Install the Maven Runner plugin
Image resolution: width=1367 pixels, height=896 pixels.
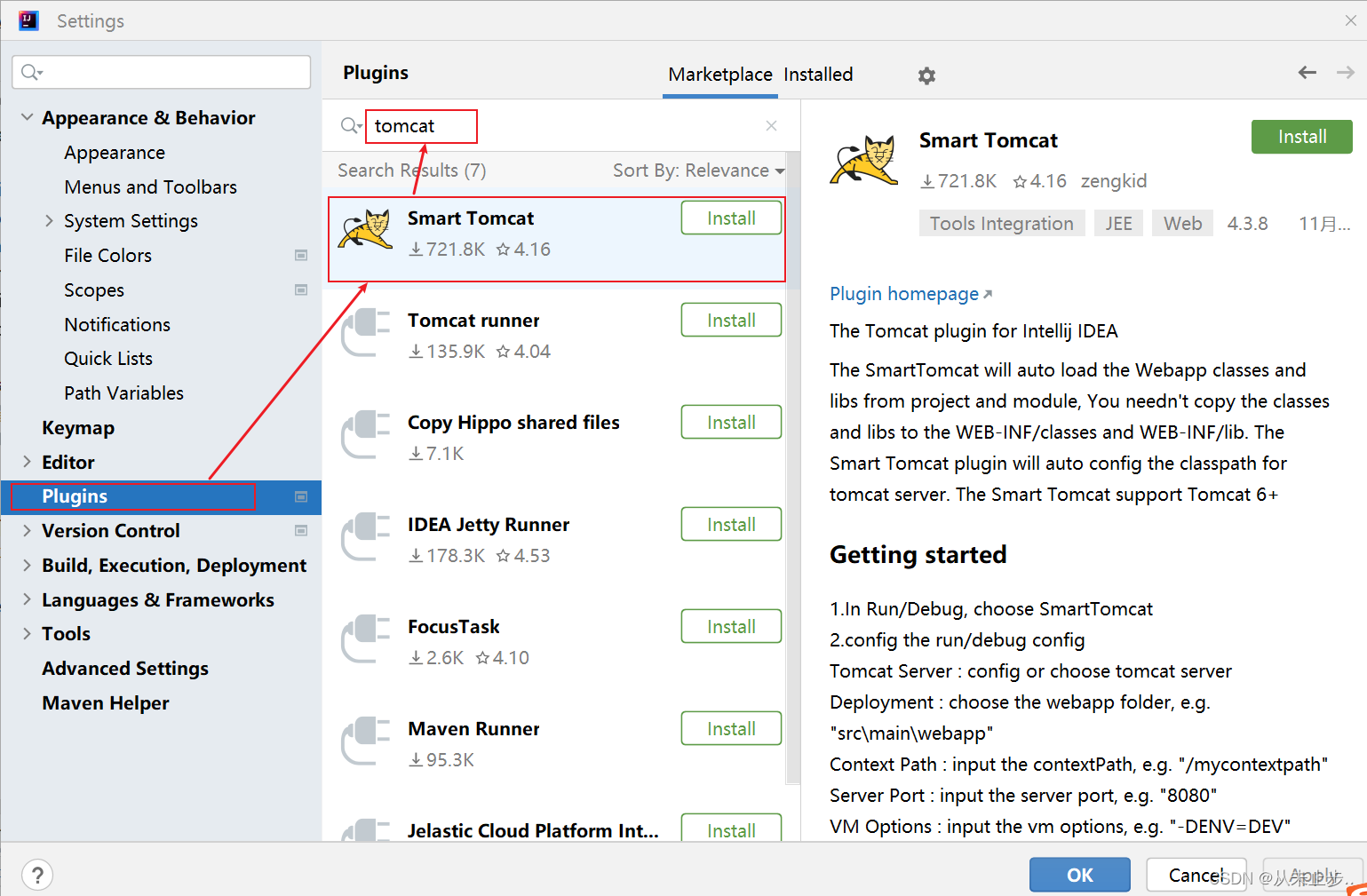731,729
